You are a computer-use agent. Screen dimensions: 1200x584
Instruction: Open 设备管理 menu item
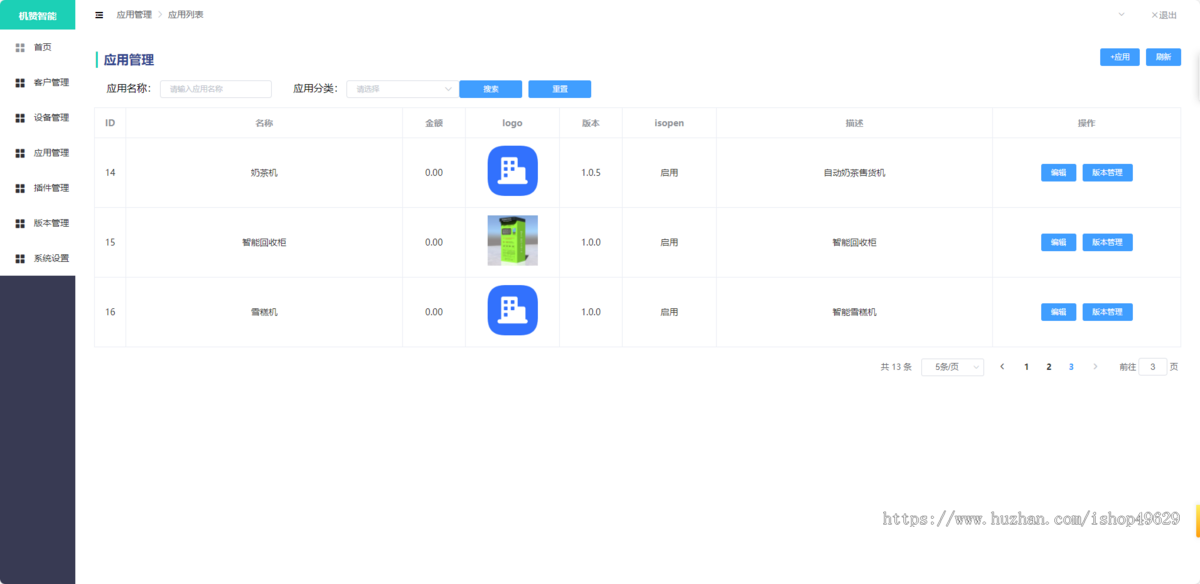[51, 117]
